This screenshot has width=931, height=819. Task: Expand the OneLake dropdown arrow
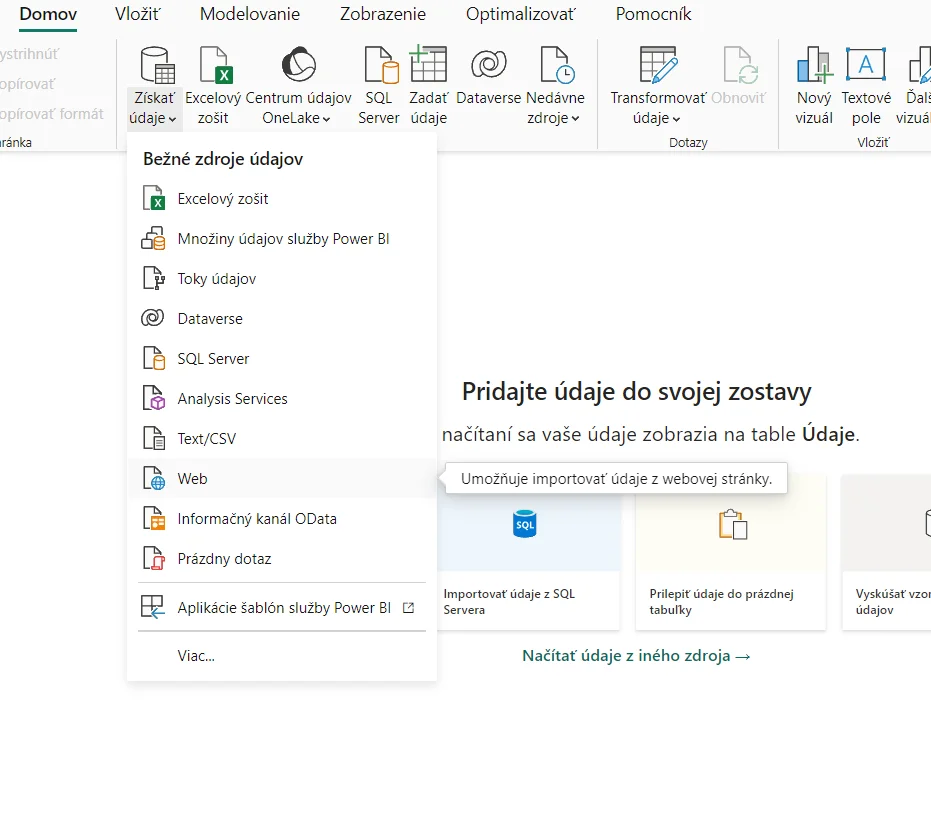click(x=326, y=119)
